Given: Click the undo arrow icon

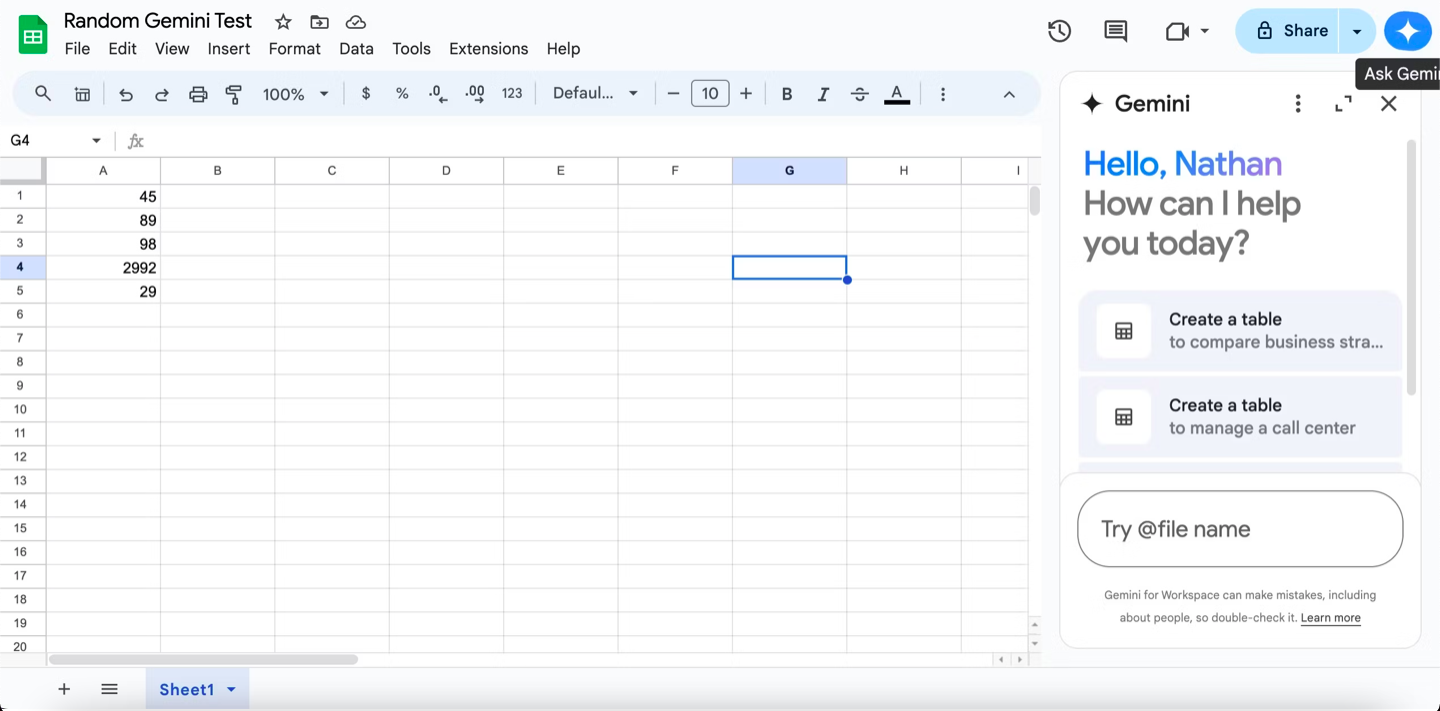Looking at the screenshot, I should coord(126,94).
